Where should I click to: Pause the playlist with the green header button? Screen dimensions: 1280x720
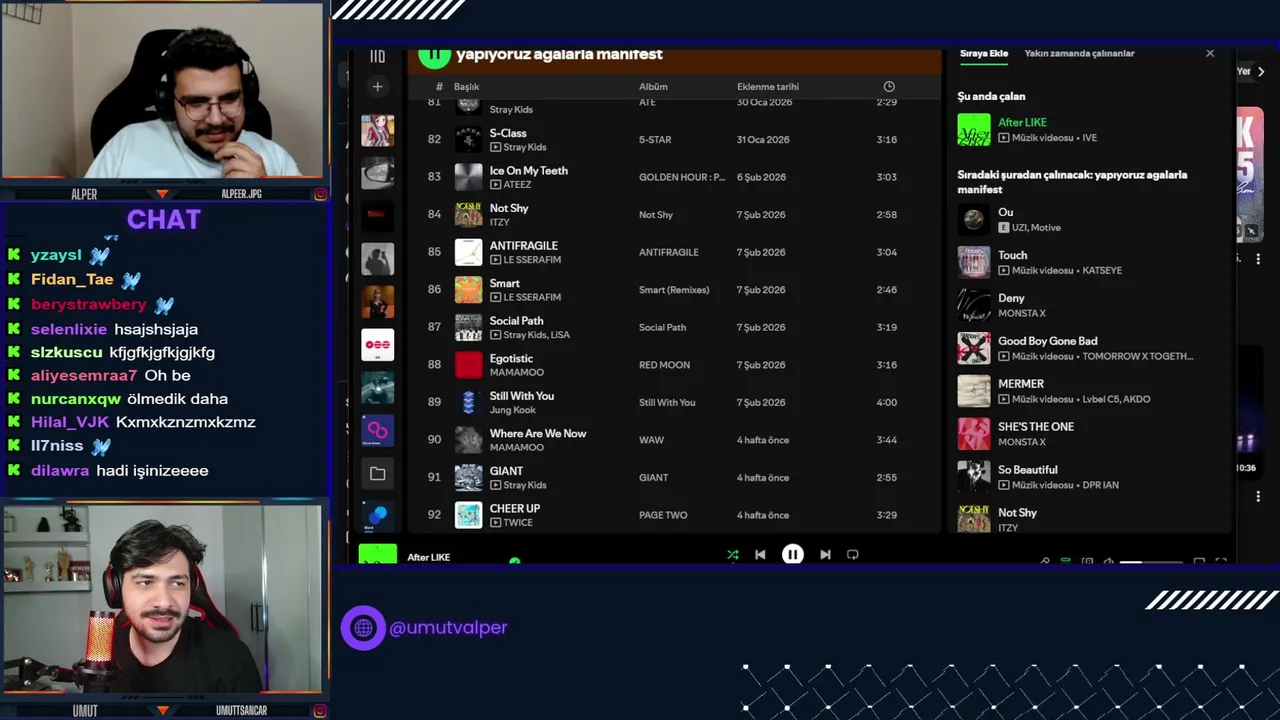click(434, 56)
